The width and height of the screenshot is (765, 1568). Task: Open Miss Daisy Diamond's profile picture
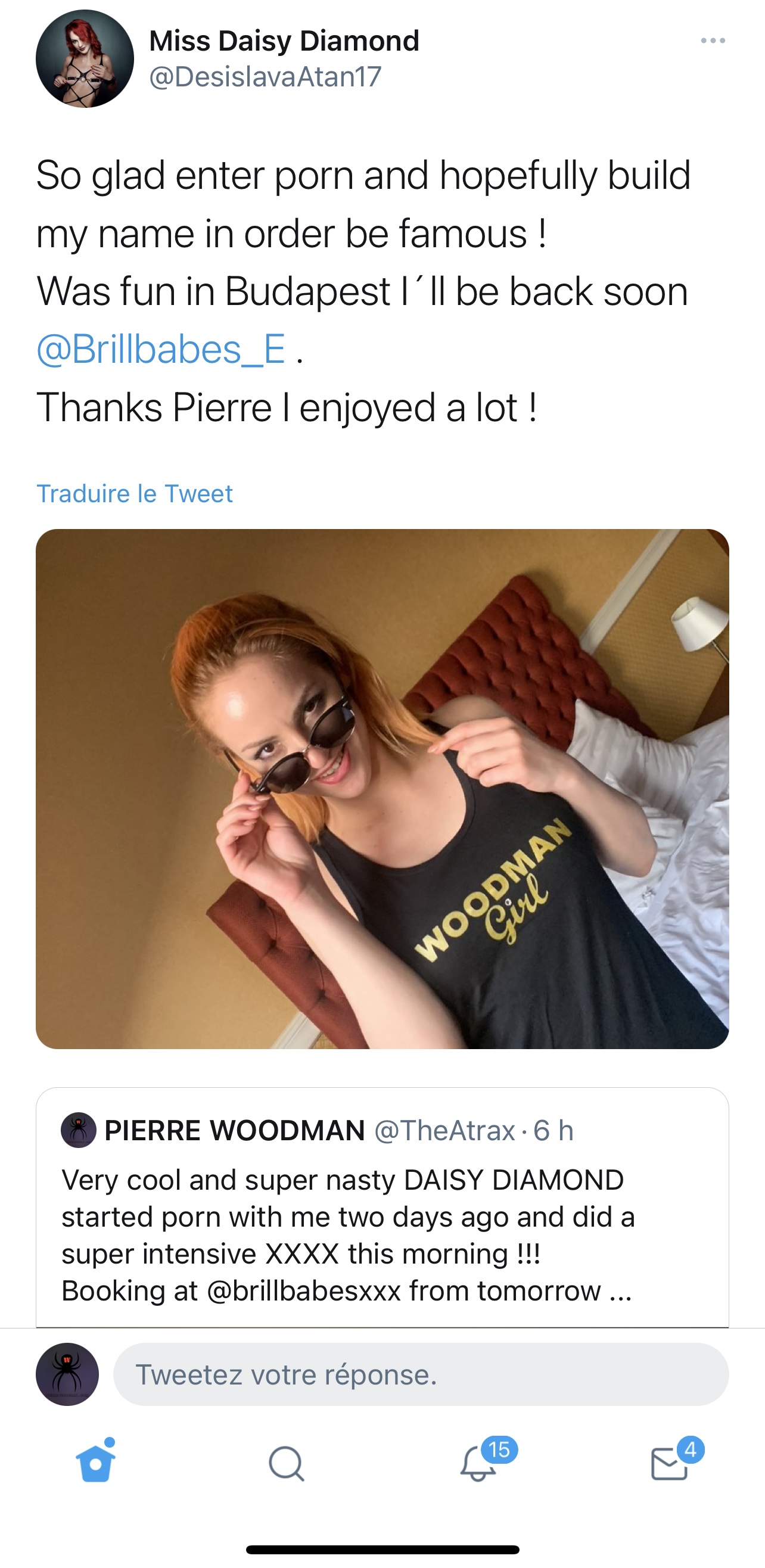(x=85, y=58)
